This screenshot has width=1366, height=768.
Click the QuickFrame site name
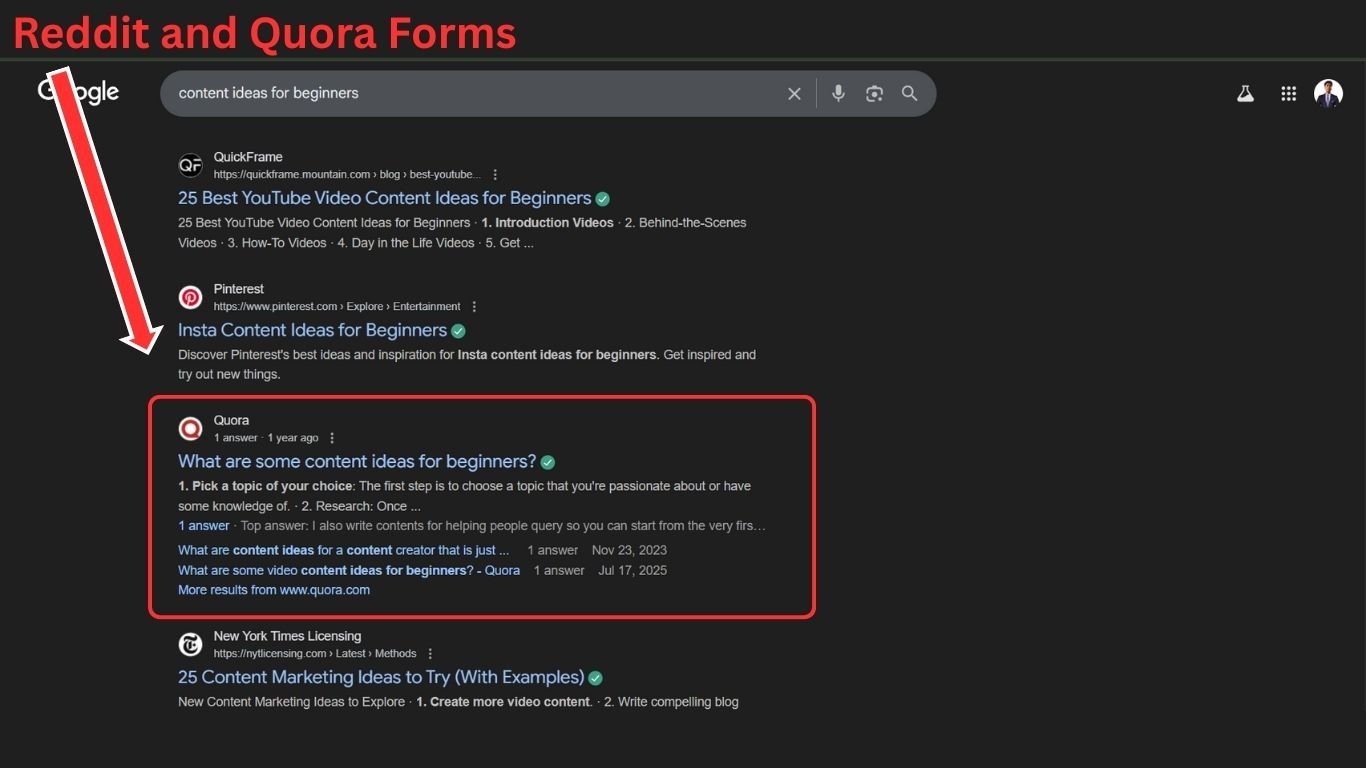248,157
